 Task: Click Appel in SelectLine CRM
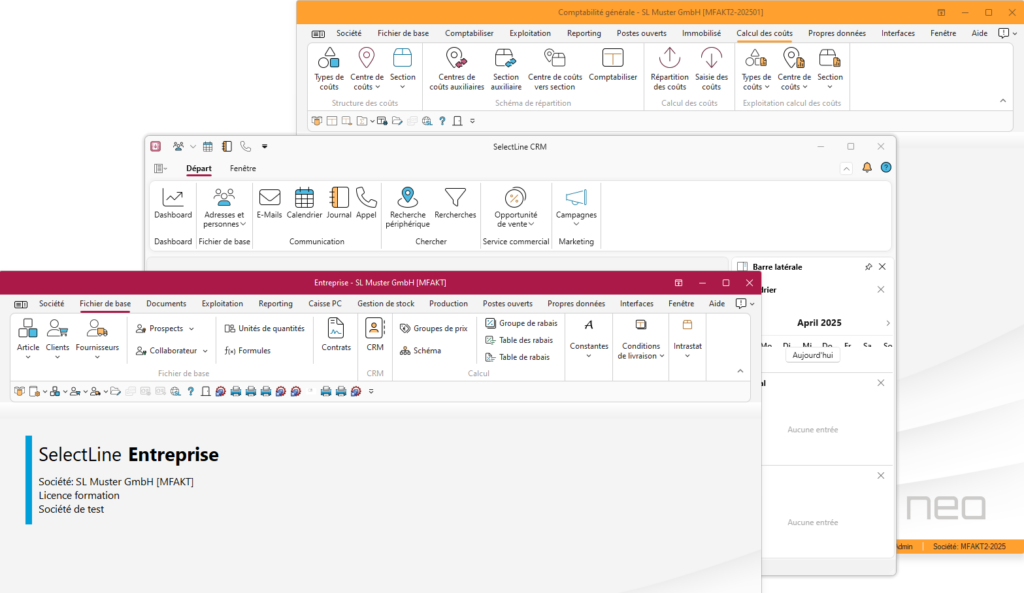(366, 203)
